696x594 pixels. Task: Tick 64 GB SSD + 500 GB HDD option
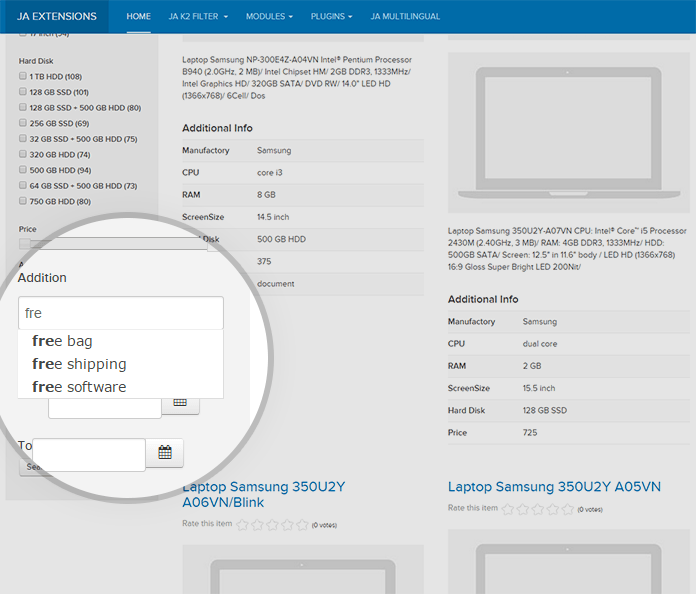click(x=23, y=185)
